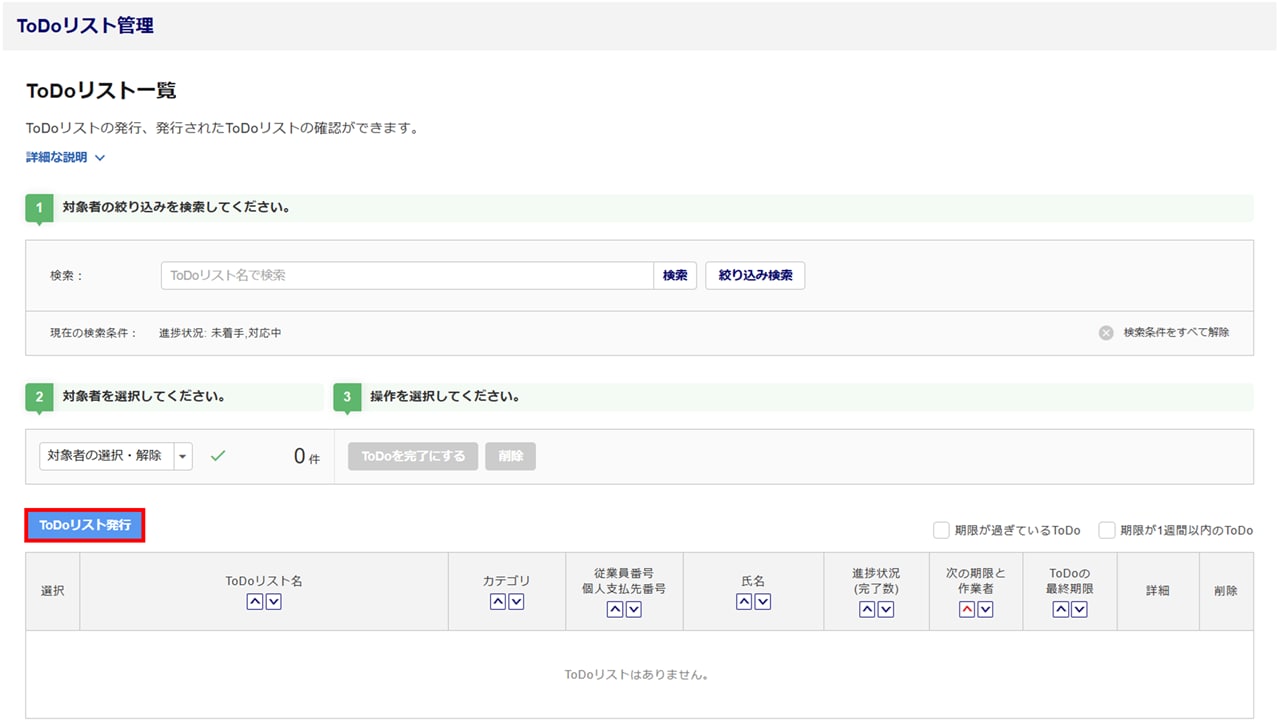
Task: Expand 詳細な説明 section
Action: pos(66,157)
